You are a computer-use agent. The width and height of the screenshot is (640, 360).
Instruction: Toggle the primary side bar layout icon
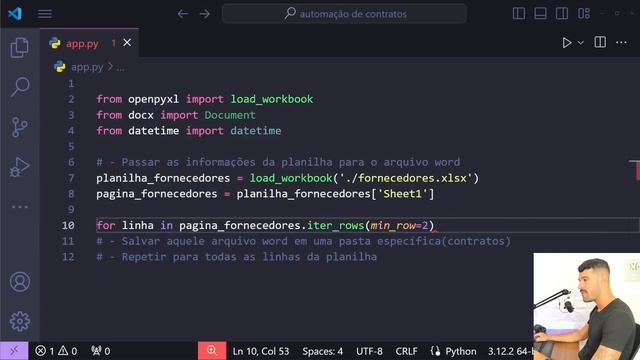(x=519, y=13)
